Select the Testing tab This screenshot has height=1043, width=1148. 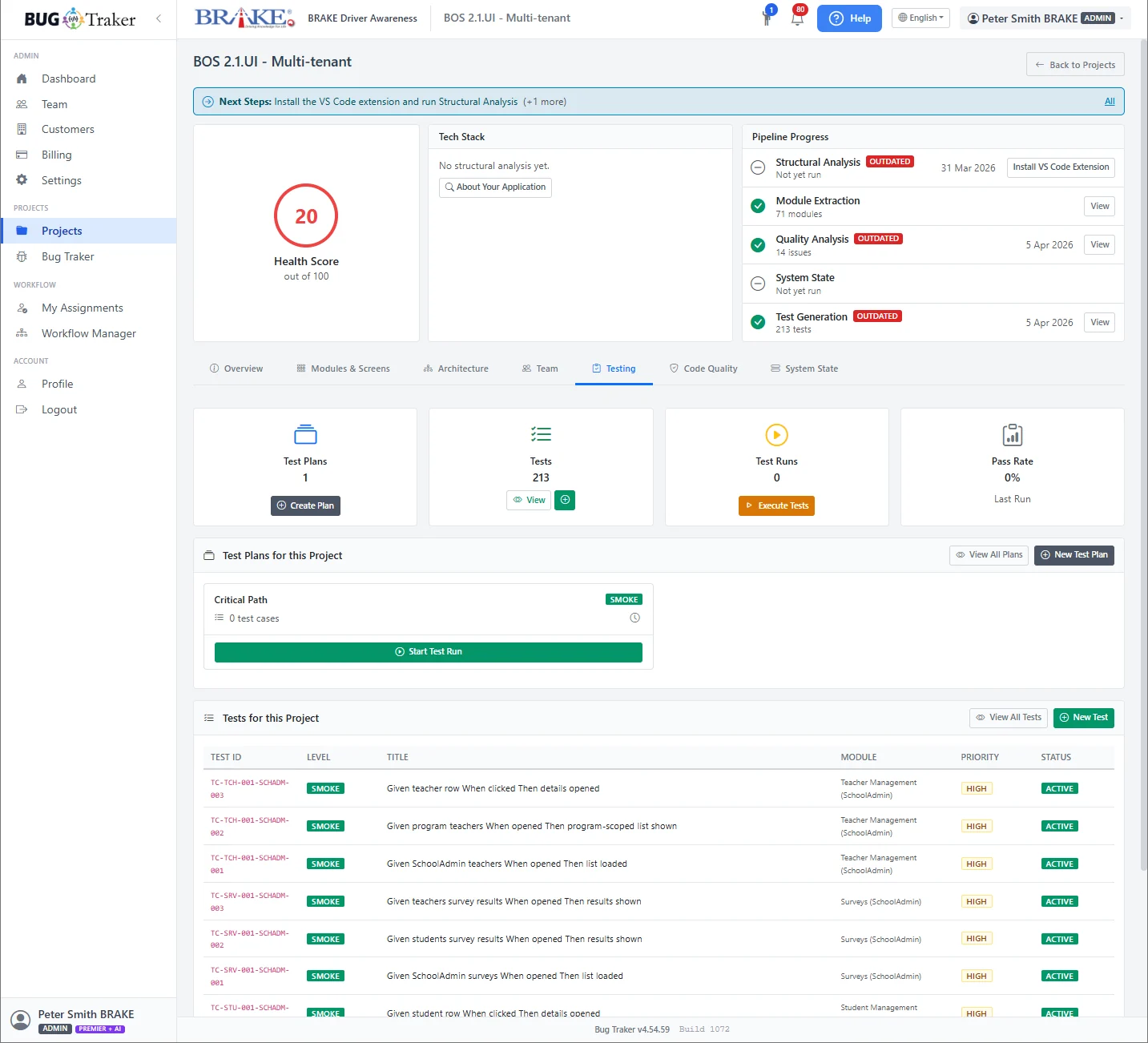point(614,368)
